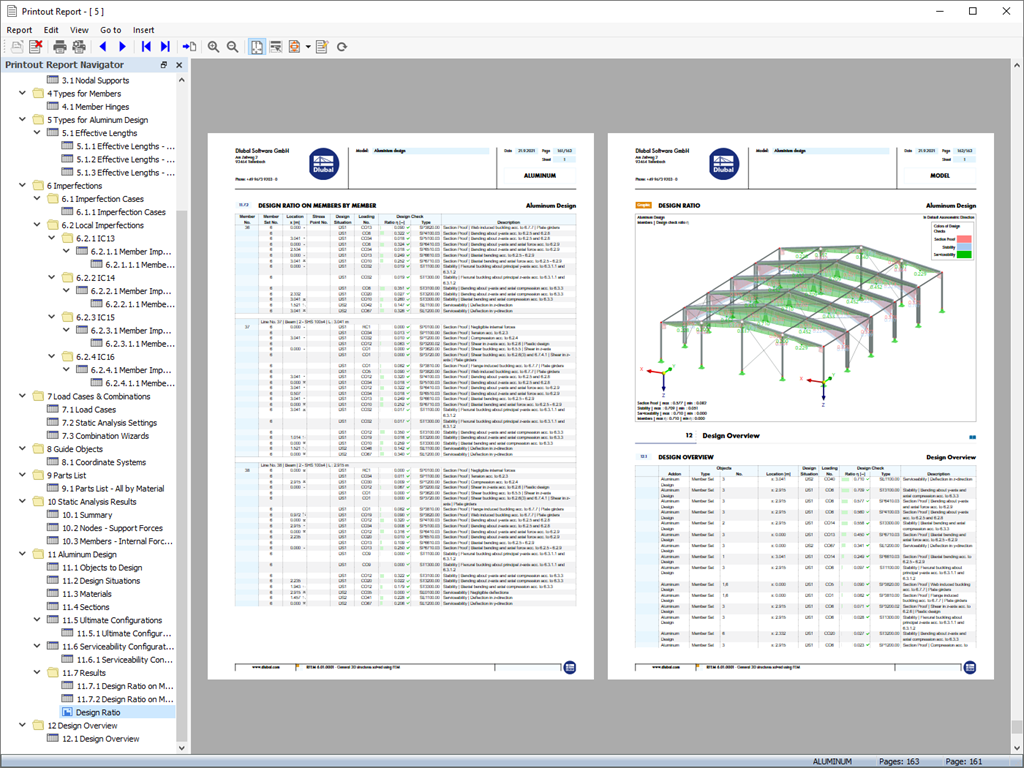Jump to the last page using navigation arrows
Image resolution: width=1024 pixels, height=768 pixels.
pos(163,47)
